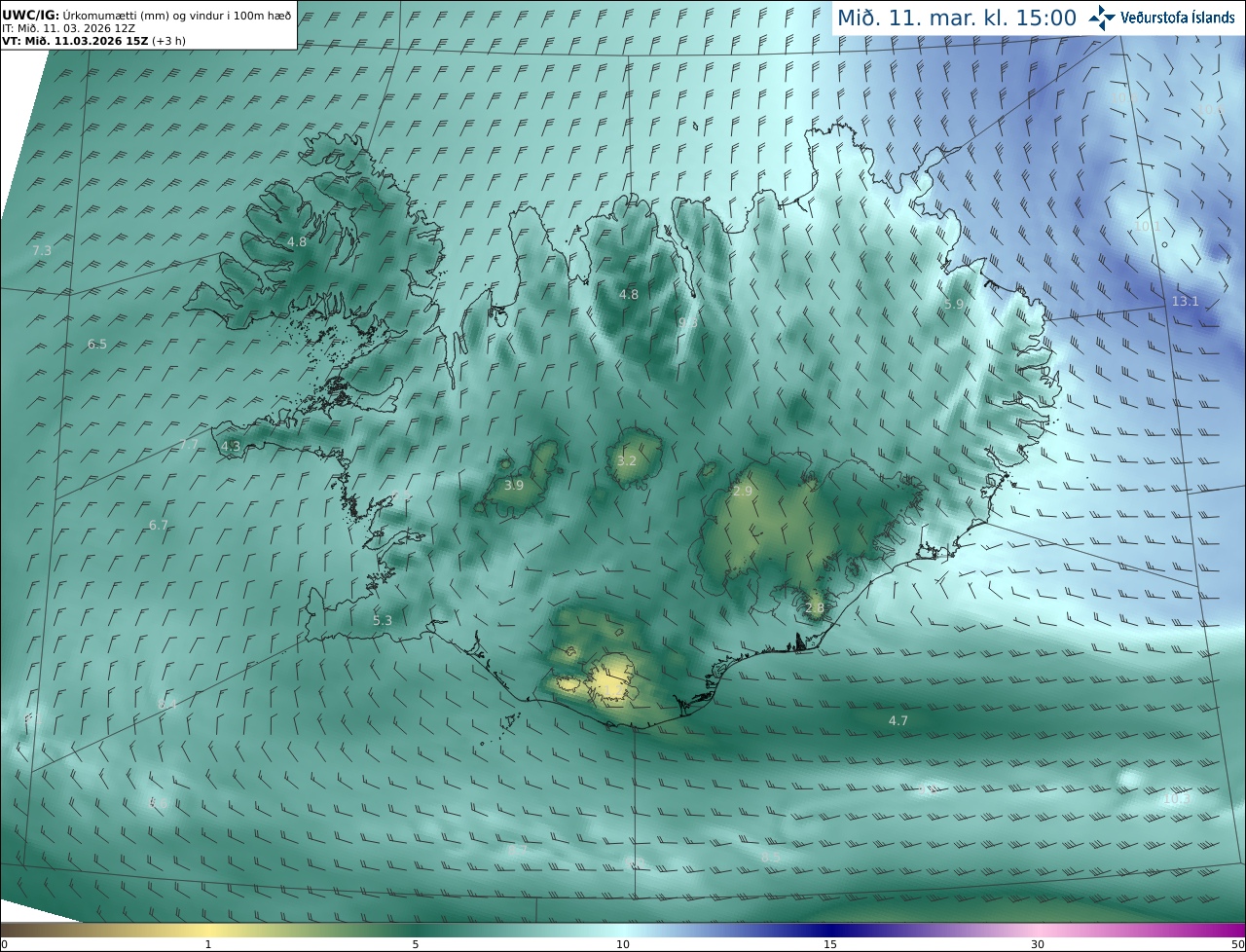
Task: Click the IT: Mið. 11. 03. 2026 12Z line
Action: 68,28
